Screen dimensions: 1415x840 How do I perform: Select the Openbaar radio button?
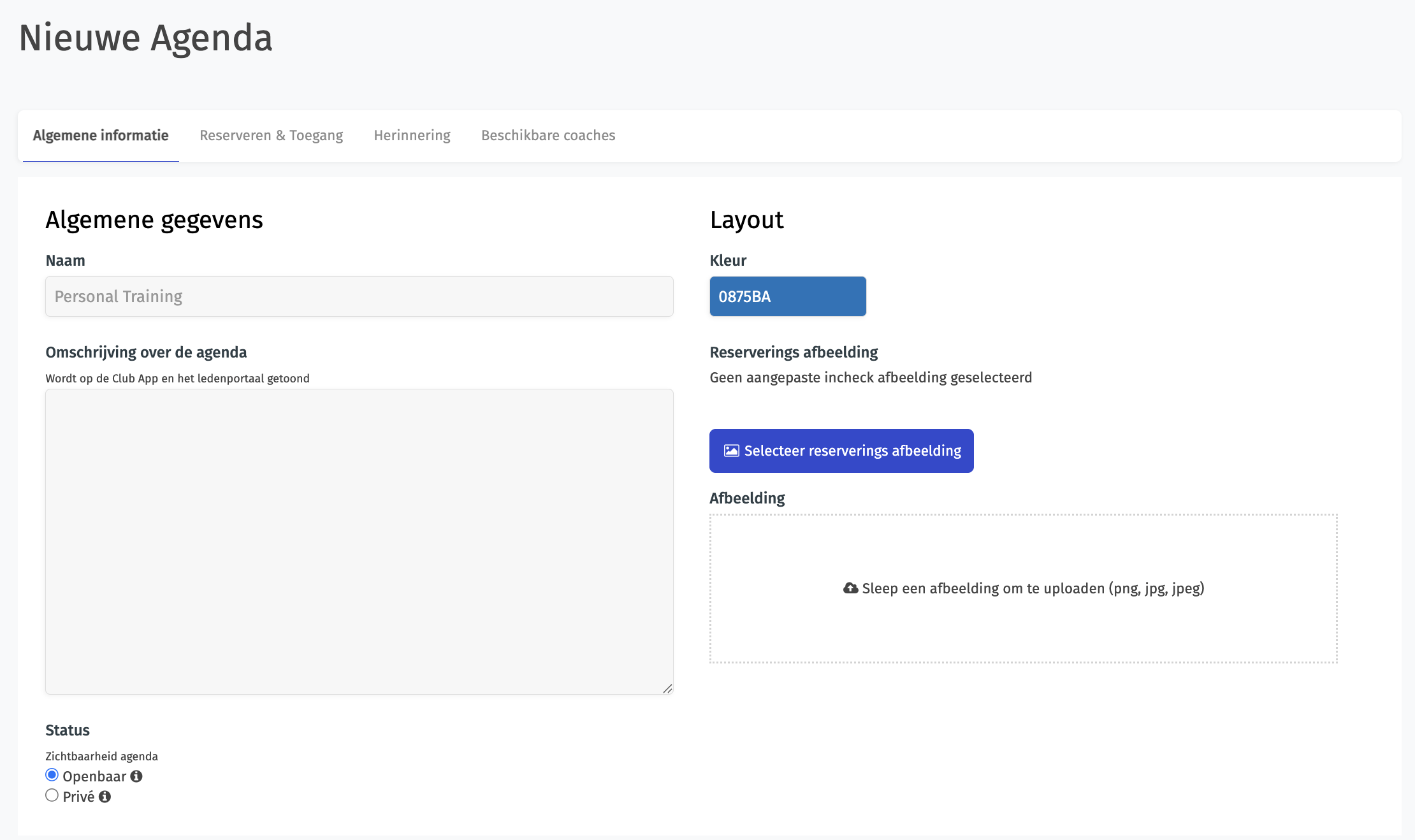pos(52,775)
